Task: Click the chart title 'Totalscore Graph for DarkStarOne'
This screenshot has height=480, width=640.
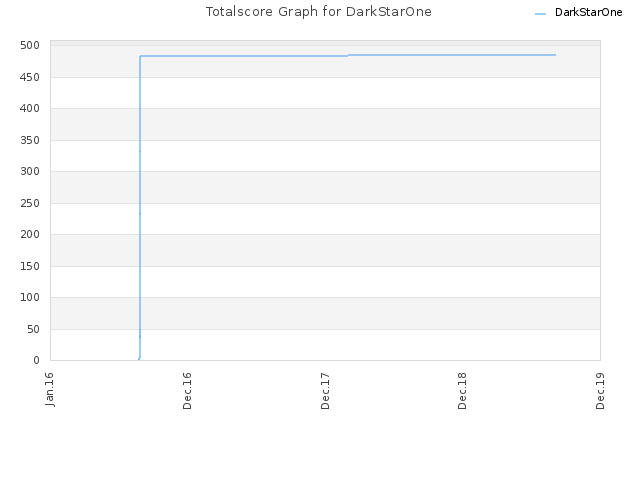Action: pos(318,11)
